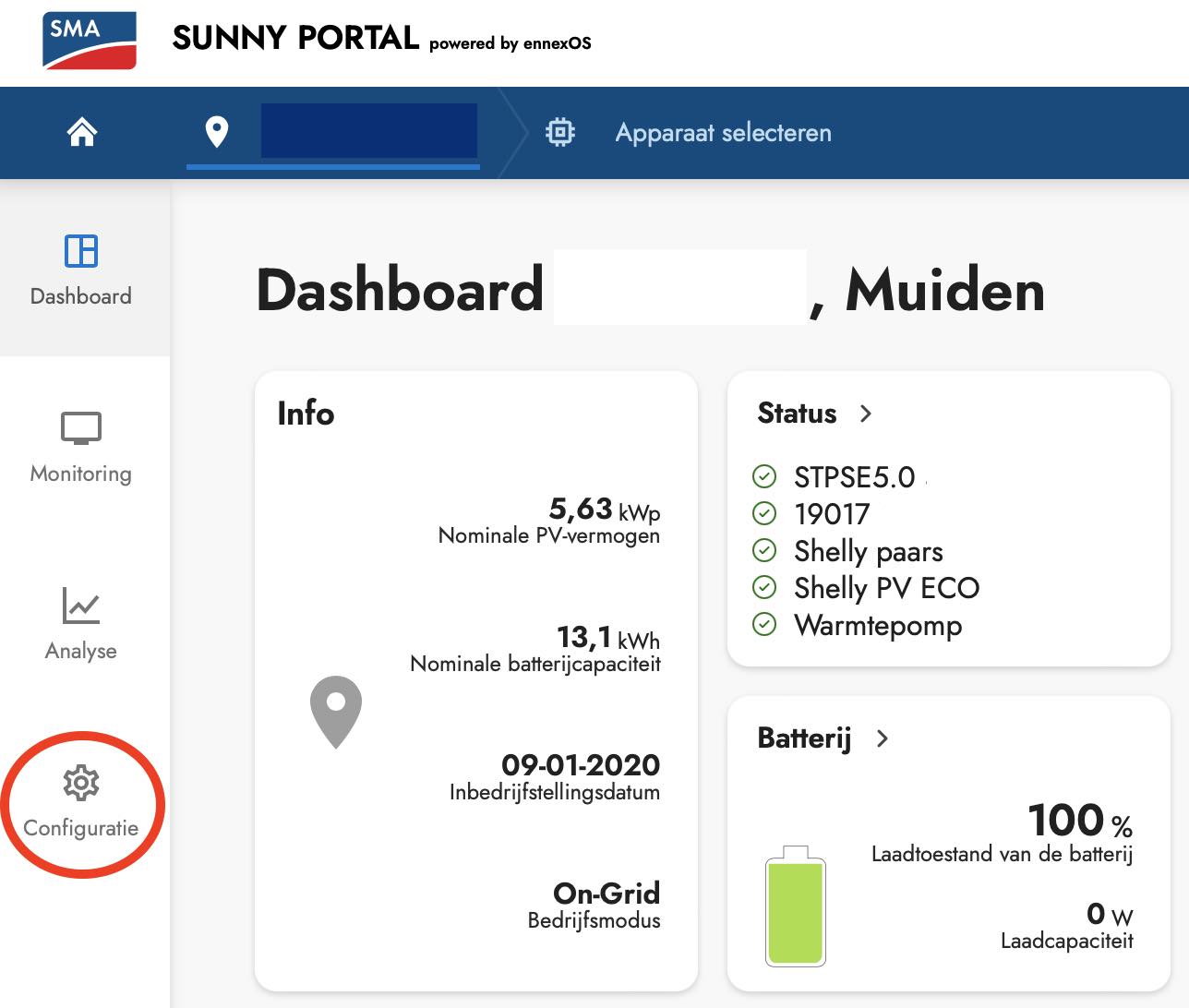Click the Status card heading
This screenshot has width=1189, height=1008.
[797, 413]
